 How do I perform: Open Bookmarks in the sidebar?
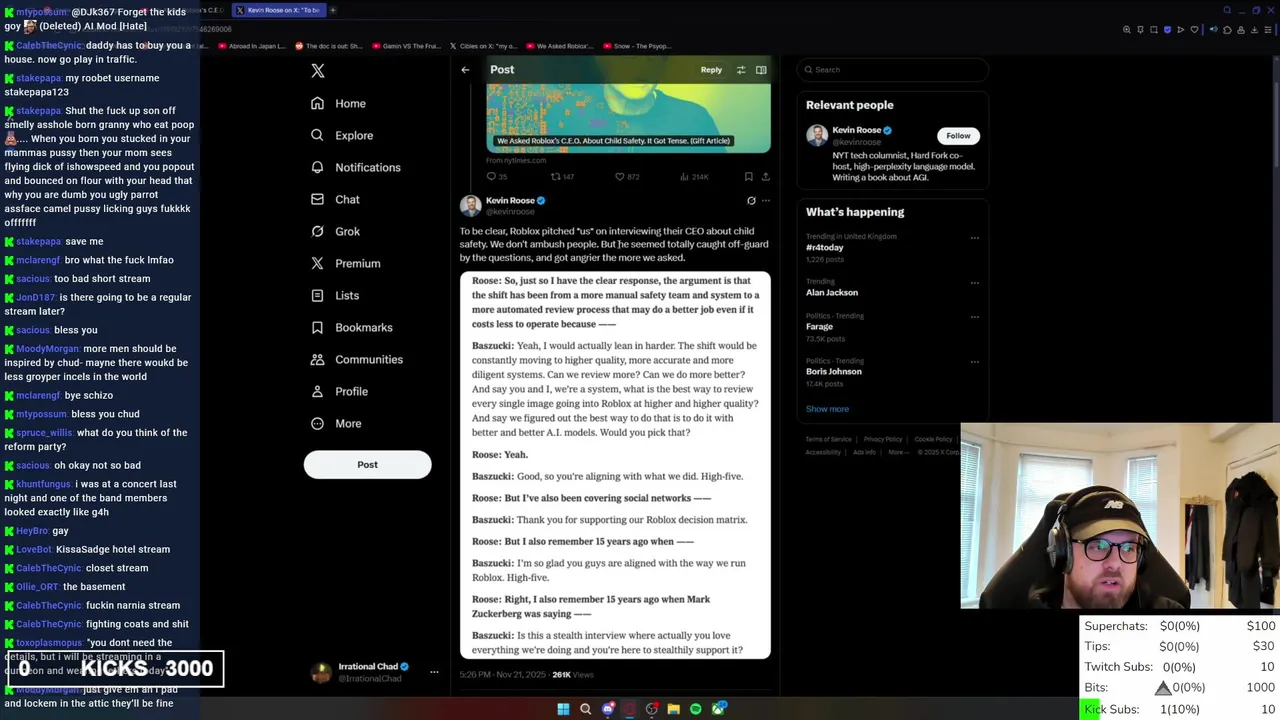click(352, 327)
